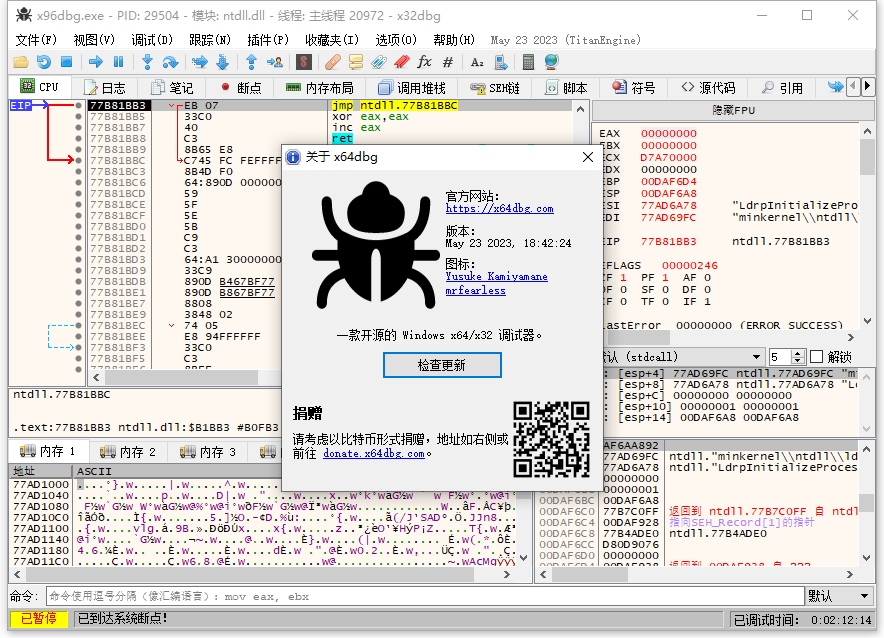Viewport: 884px width, 638px height.
Task: Open variables with the # icon
Action: click(448, 62)
